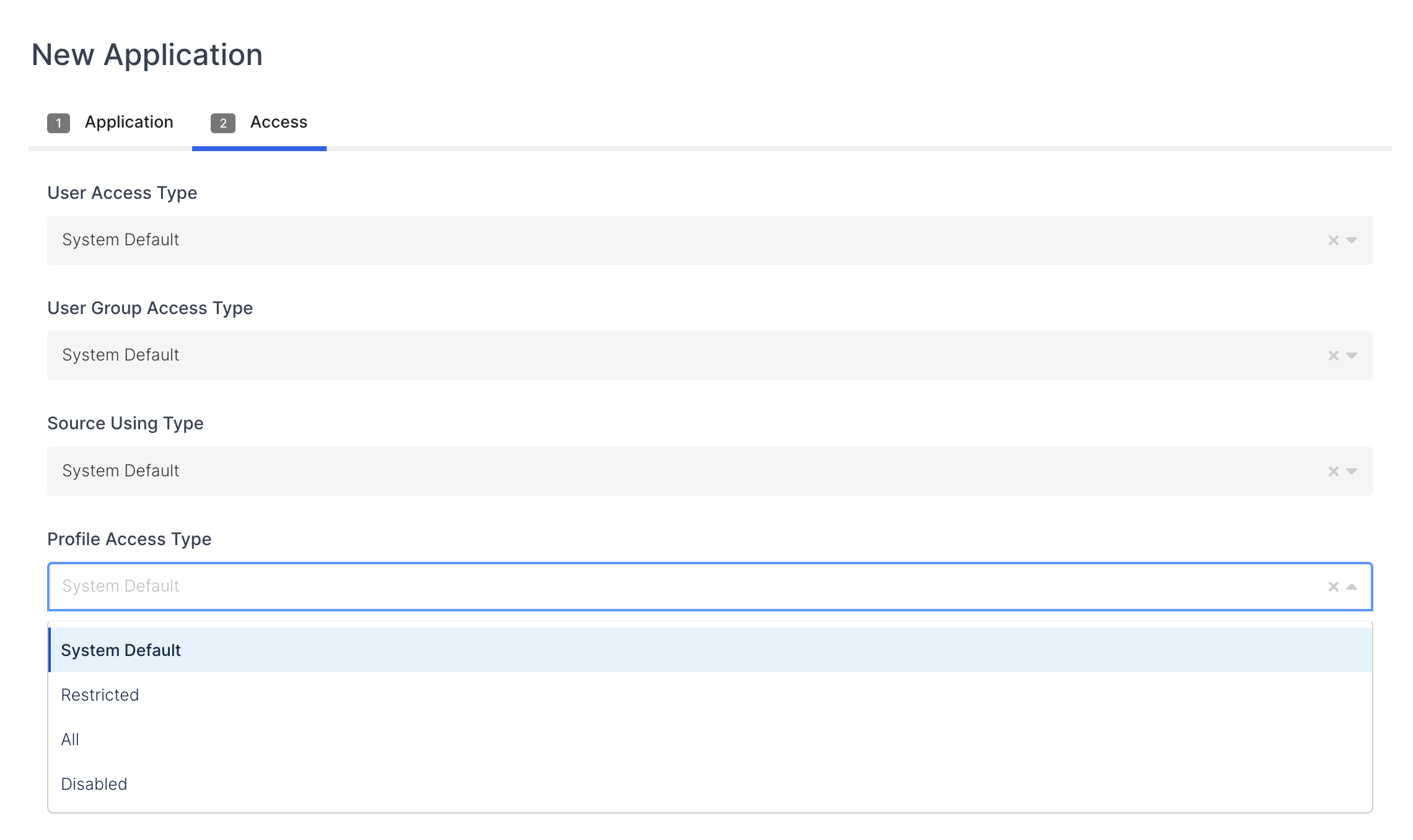Image resolution: width=1413 pixels, height=840 pixels.
Task: Click the step 2 number badge
Action: pos(223,123)
